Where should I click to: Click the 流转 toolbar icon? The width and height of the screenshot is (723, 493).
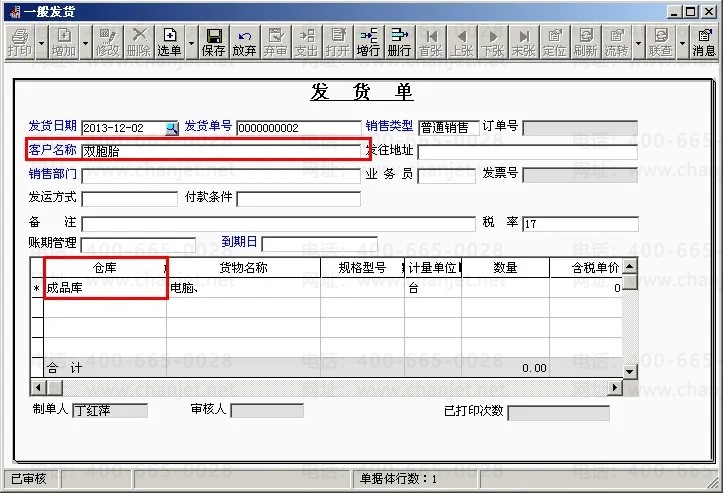[x=616, y=42]
